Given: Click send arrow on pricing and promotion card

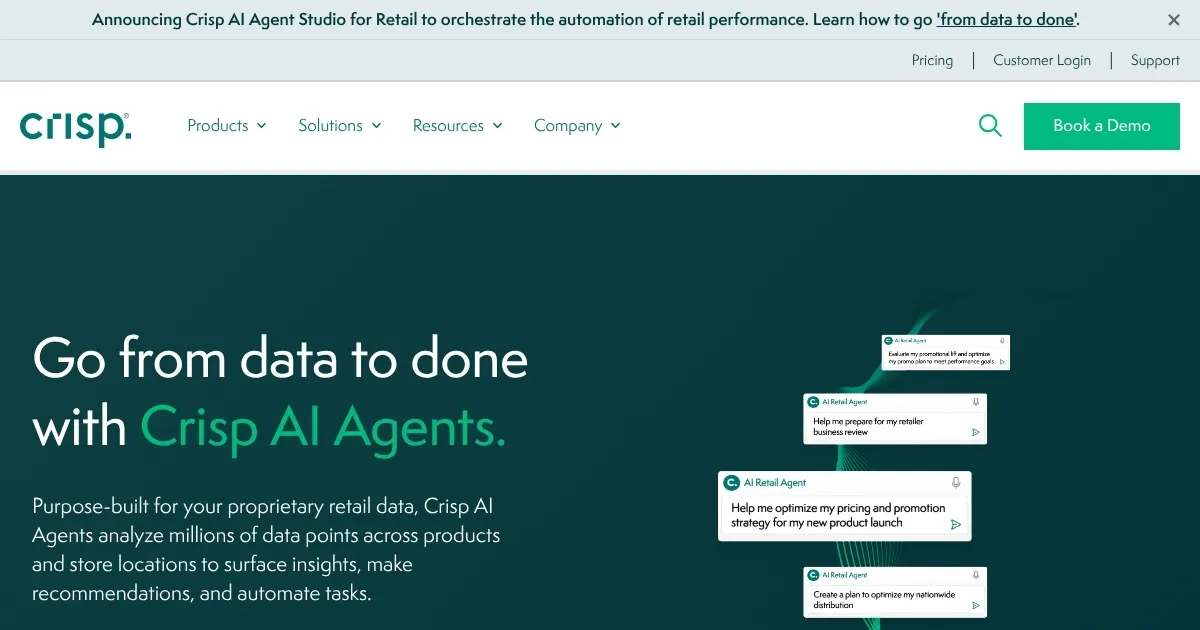Looking at the screenshot, I should tap(956, 524).
